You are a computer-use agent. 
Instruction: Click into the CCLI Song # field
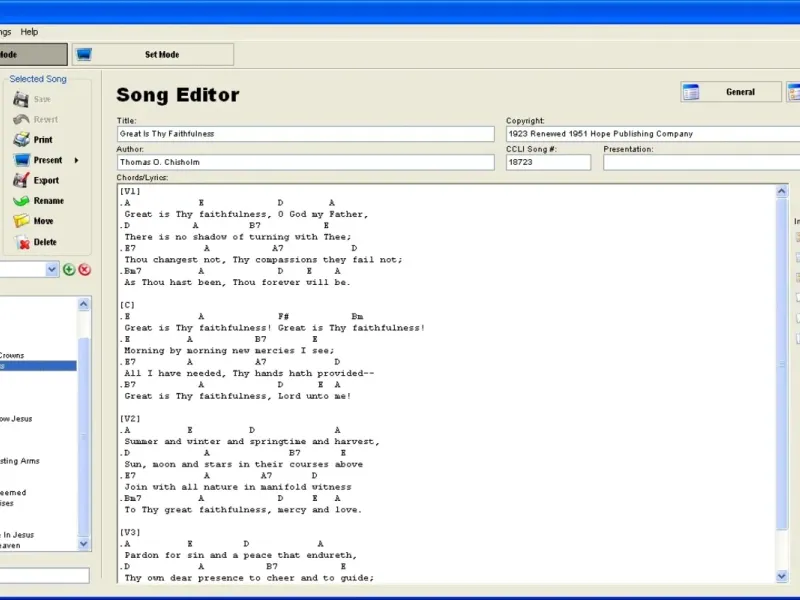pos(548,162)
